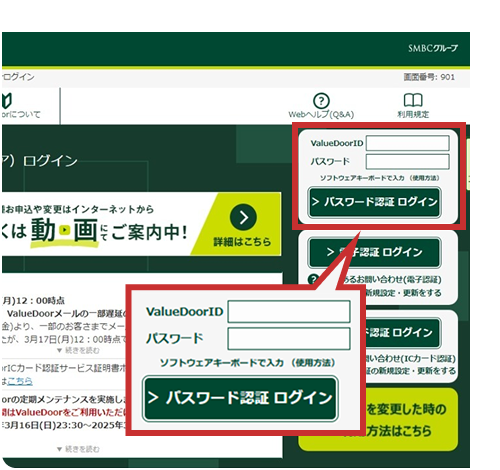Viewport: 500px width, 470px height.
Task: Focus the ValueDoorID field in the small login panel
Action: tap(407, 143)
